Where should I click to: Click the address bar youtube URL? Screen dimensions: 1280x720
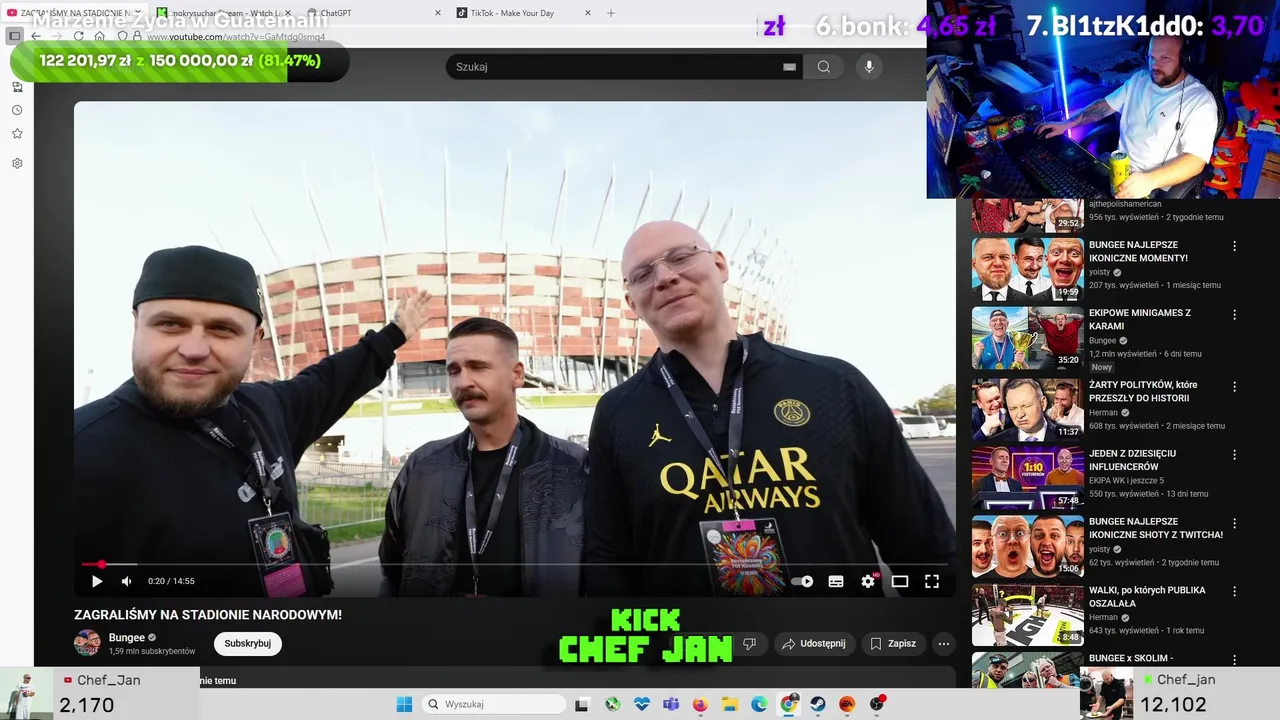pyautogui.click(x=236, y=37)
